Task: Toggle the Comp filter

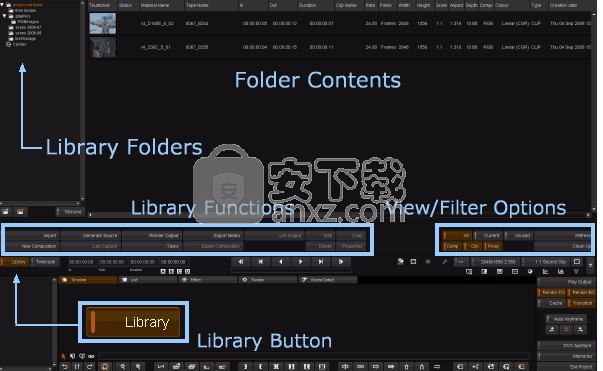Action: click(x=452, y=246)
